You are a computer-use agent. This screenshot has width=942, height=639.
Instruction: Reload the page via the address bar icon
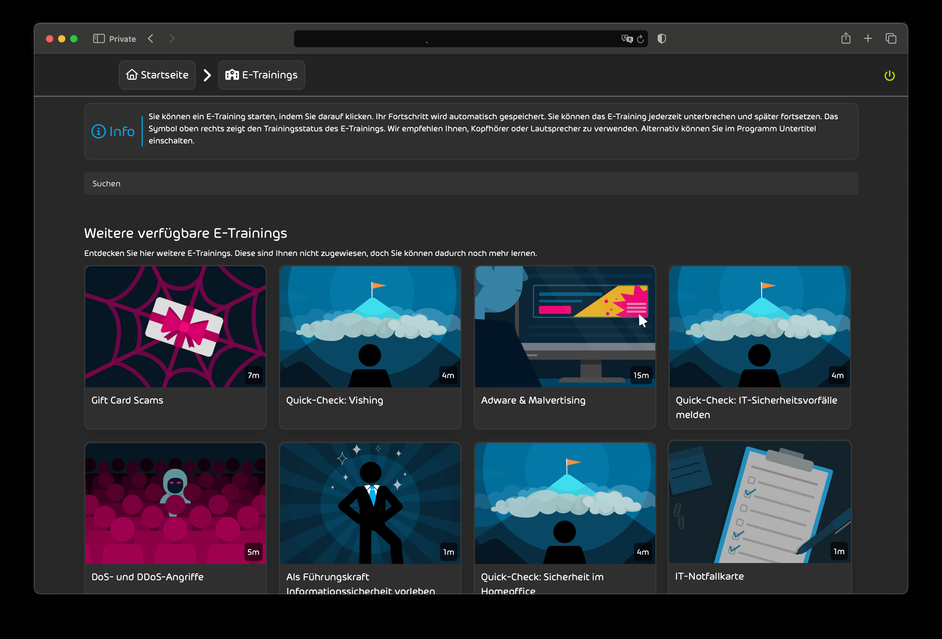[641, 38]
